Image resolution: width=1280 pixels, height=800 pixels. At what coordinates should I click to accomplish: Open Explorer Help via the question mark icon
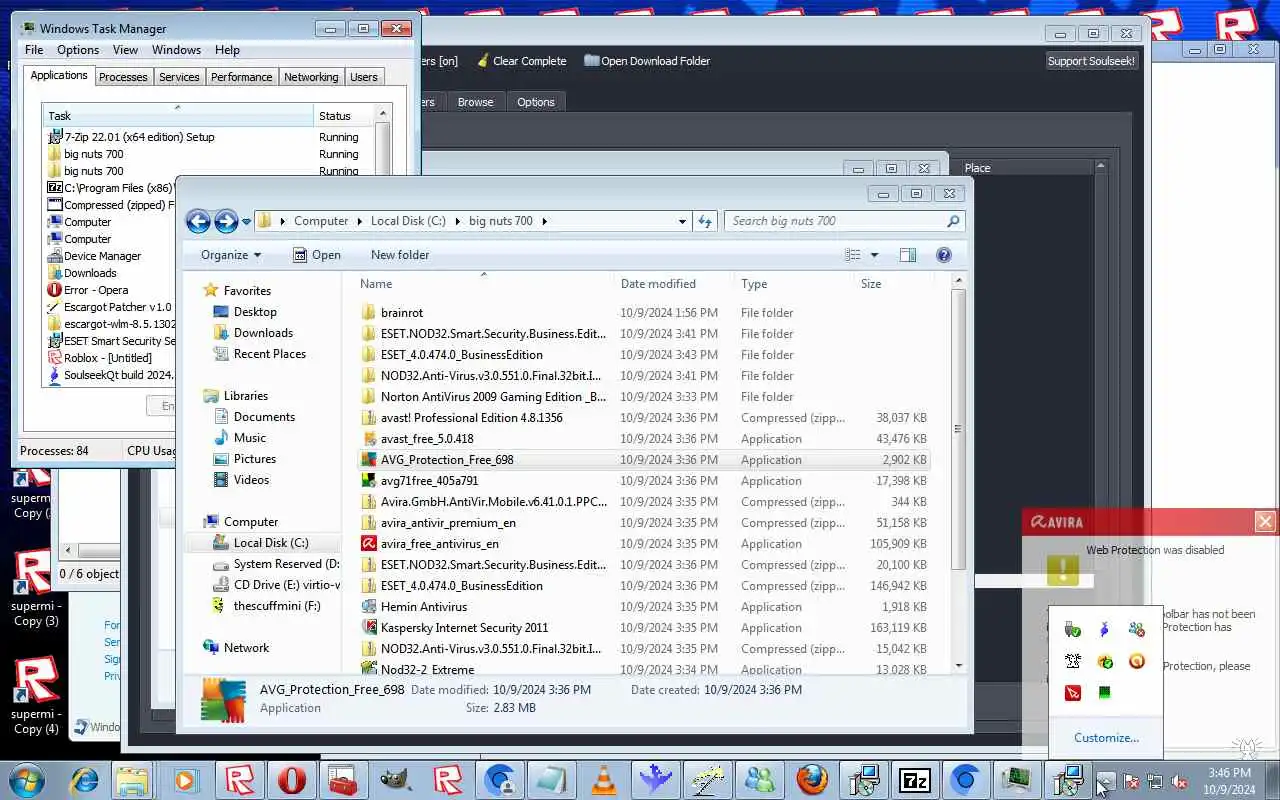(x=943, y=255)
